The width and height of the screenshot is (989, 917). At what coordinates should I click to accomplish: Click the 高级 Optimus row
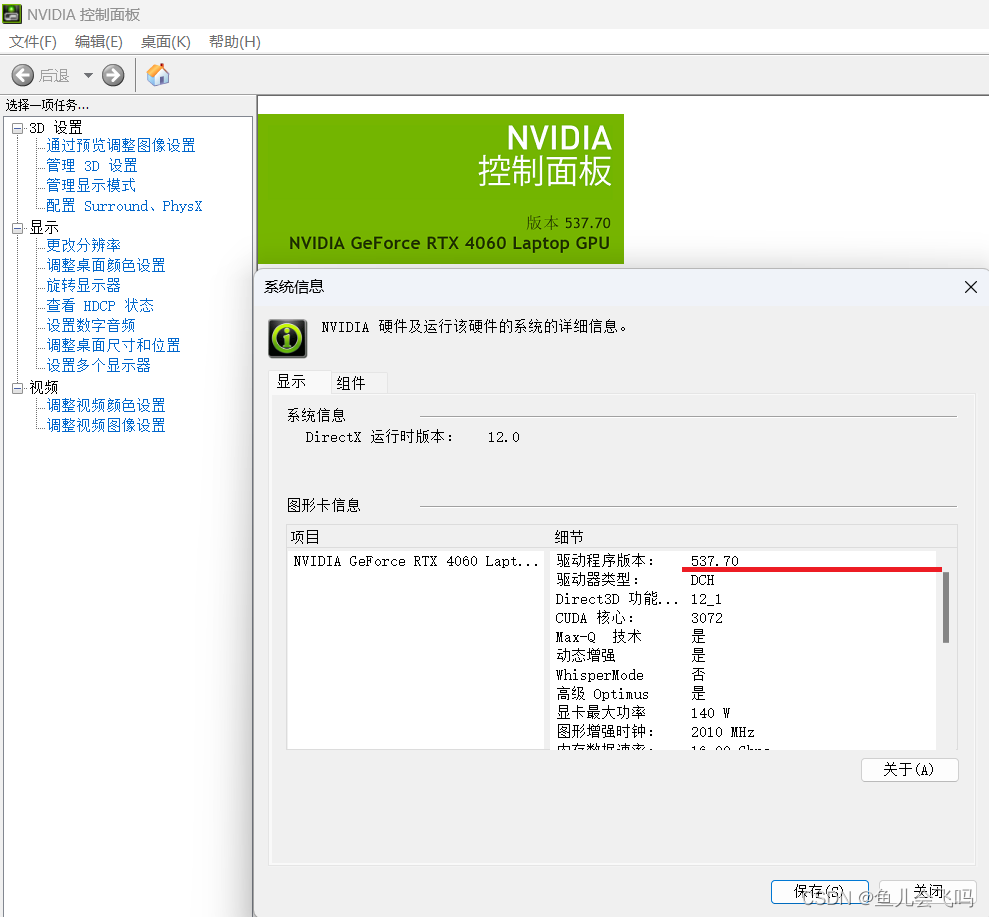click(746, 694)
